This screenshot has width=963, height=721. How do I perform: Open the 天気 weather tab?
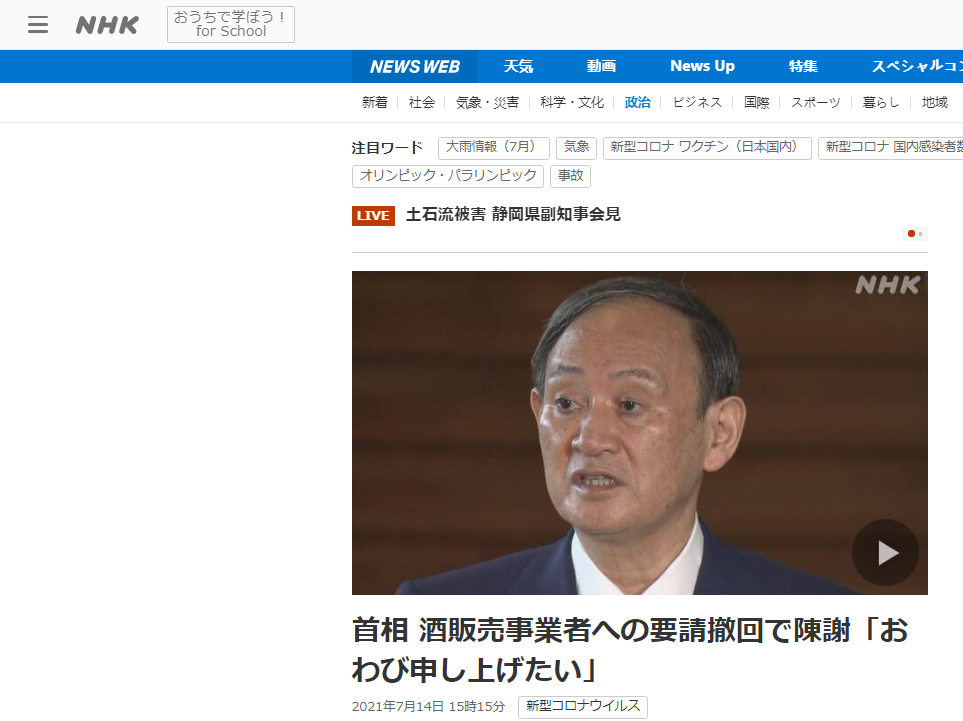(518, 66)
